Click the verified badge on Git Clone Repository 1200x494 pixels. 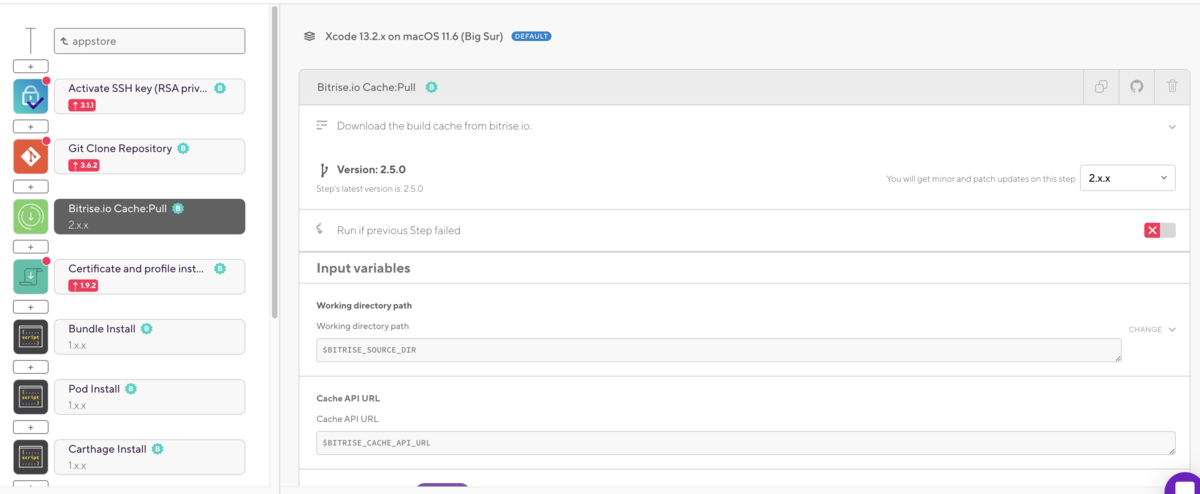pyautogui.click(x=183, y=148)
